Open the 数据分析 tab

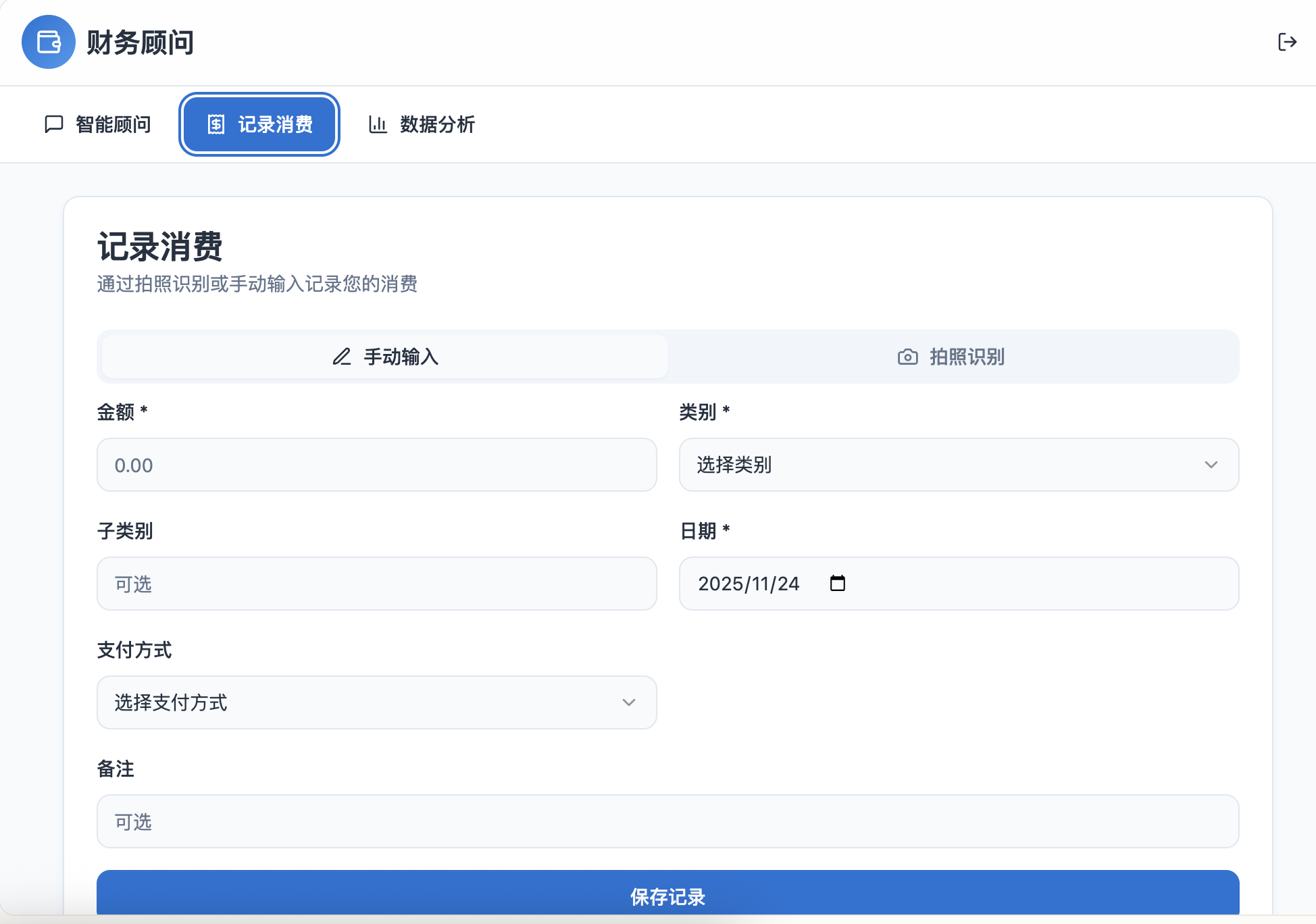(x=422, y=124)
